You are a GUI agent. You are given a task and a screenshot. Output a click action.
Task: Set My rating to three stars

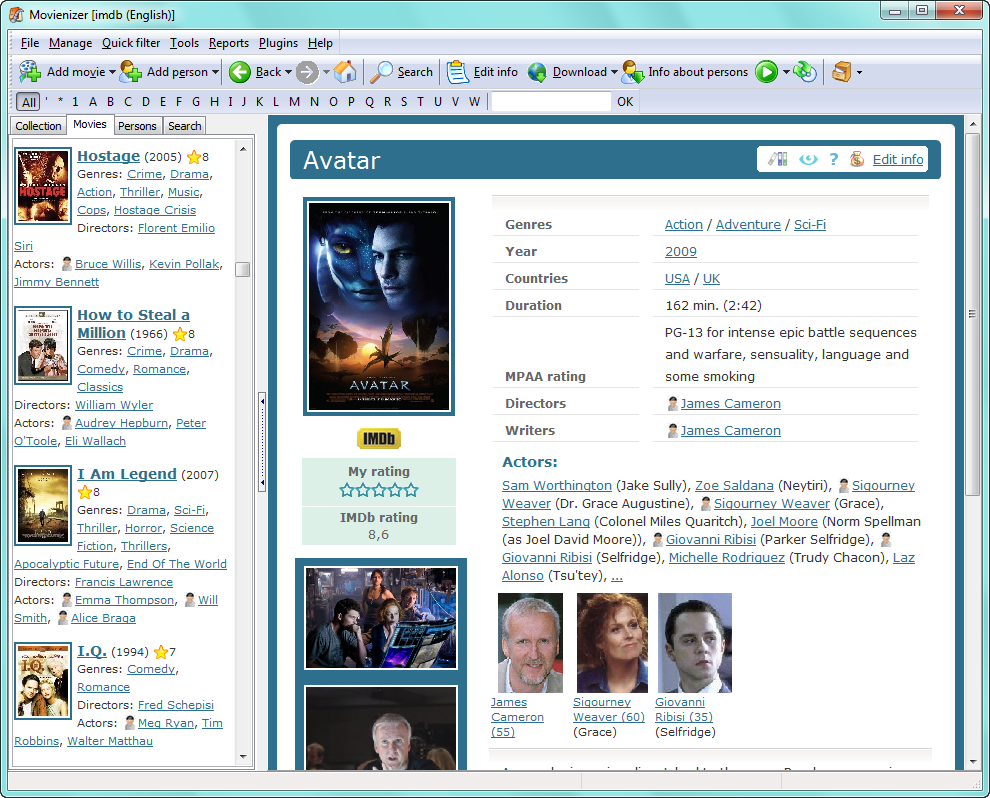coord(379,490)
